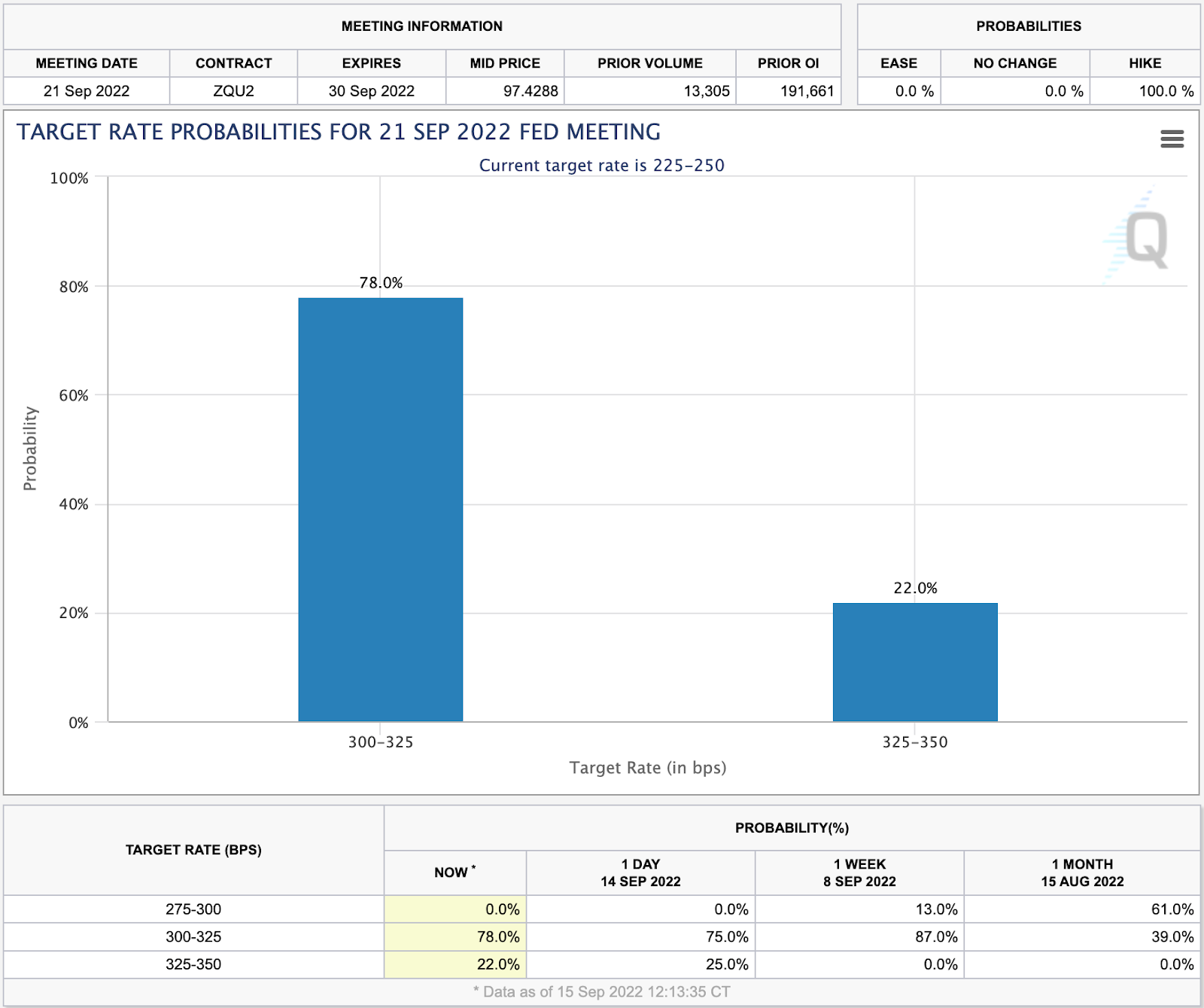The height and width of the screenshot is (1008, 1204).
Task: Select the HIKE probability header
Action: (x=1145, y=63)
